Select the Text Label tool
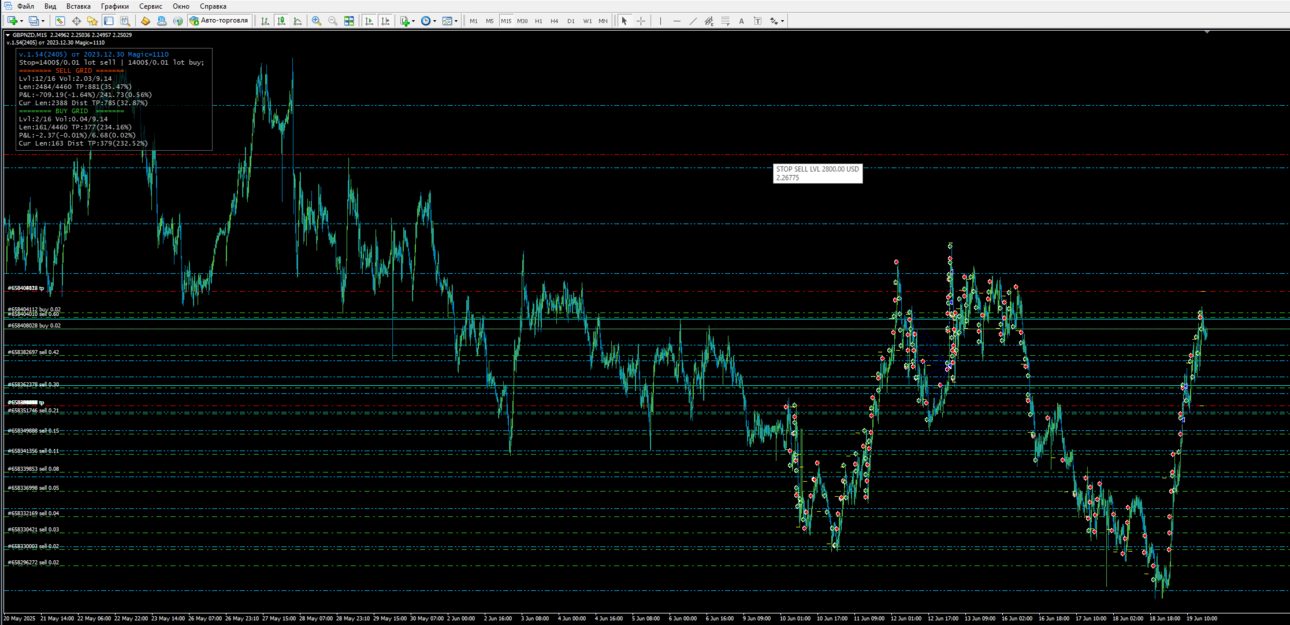1290x625 pixels. (757, 20)
